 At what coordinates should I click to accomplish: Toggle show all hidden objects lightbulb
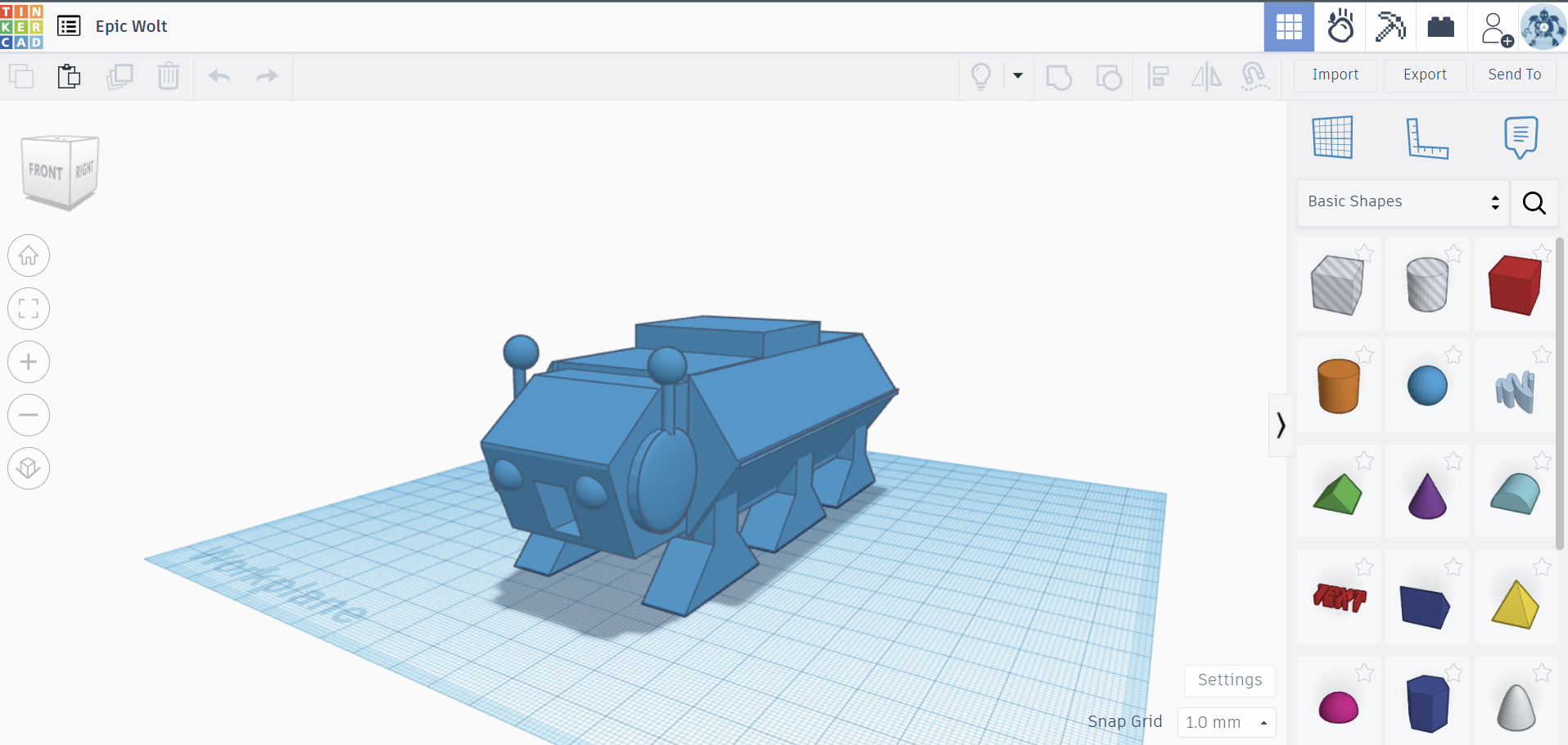pos(981,76)
